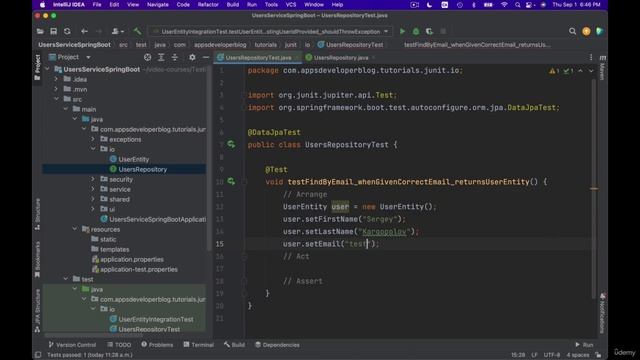Collapse the main folder
640x360 pixels.
click(x=65, y=109)
